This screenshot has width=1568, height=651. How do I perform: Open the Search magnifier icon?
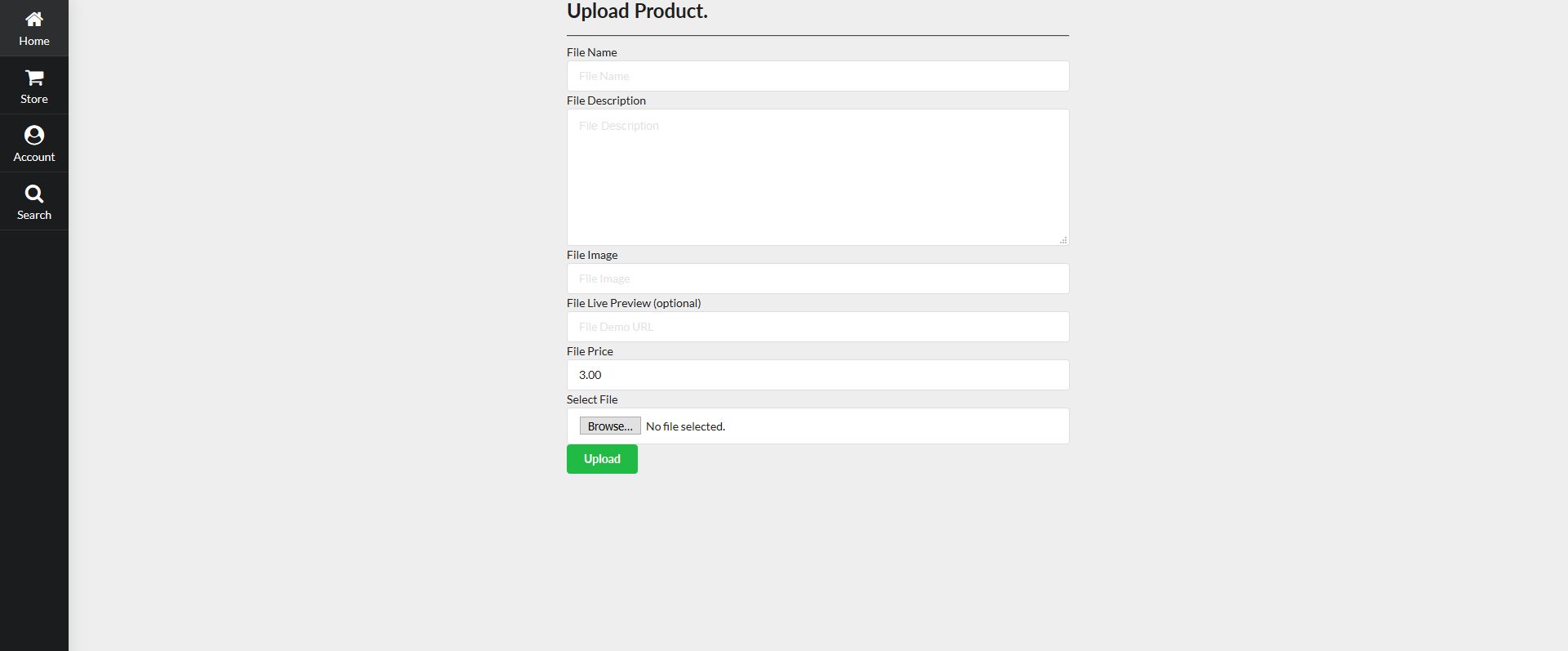pos(34,194)
